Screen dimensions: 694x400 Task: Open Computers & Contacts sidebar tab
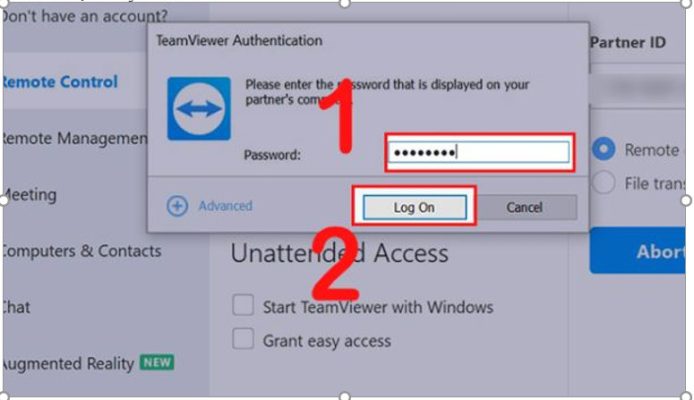81,251
